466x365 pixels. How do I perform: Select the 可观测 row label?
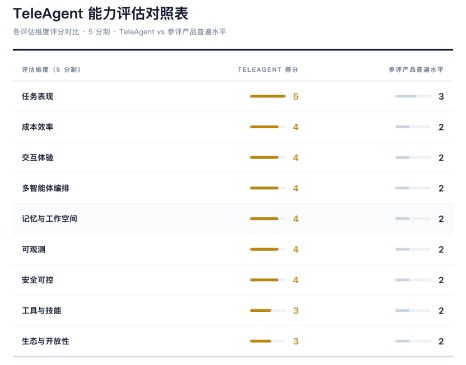[x=33, y=249]
